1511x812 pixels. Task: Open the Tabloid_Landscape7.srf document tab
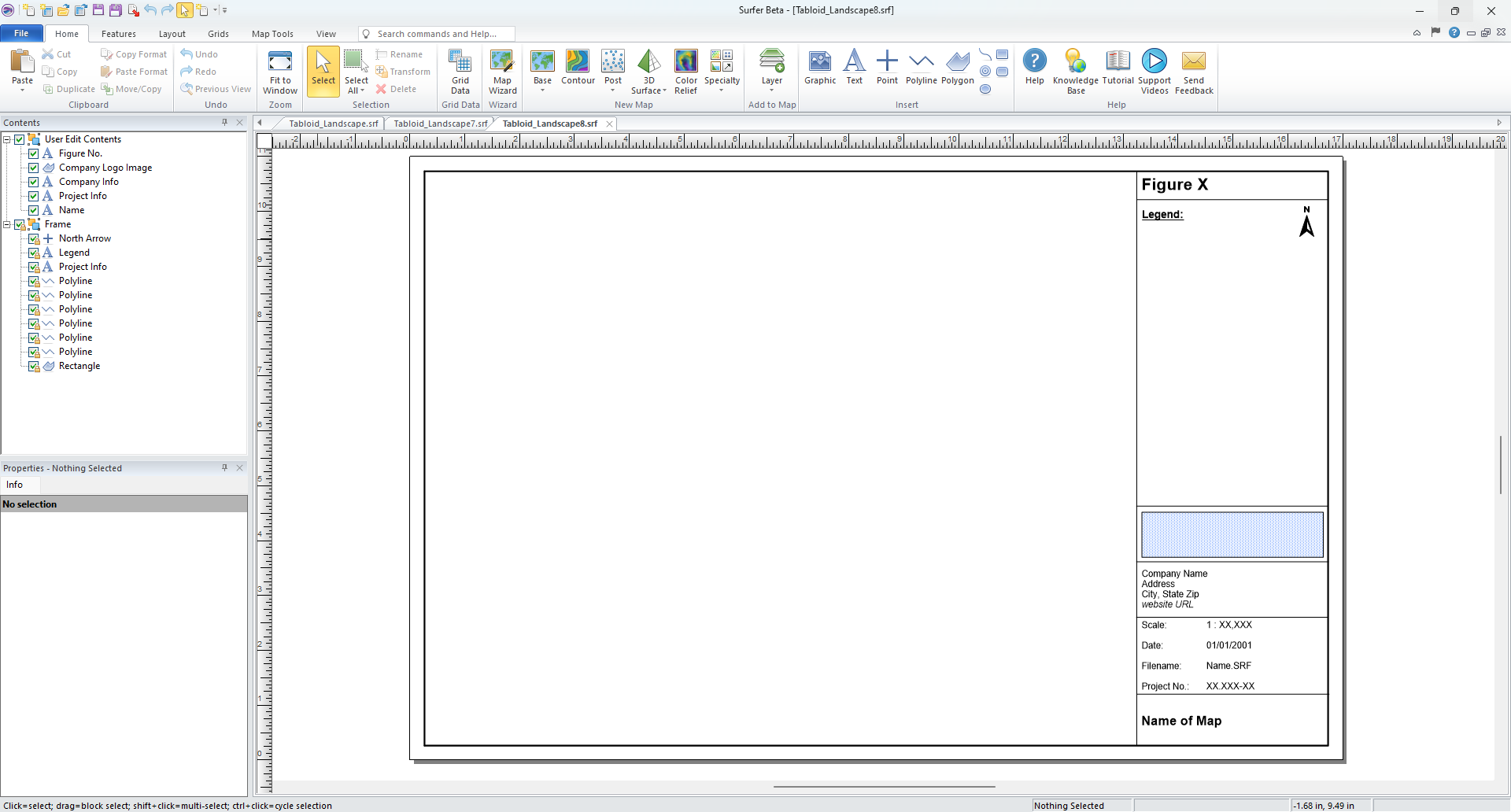(x=438, y=124)
